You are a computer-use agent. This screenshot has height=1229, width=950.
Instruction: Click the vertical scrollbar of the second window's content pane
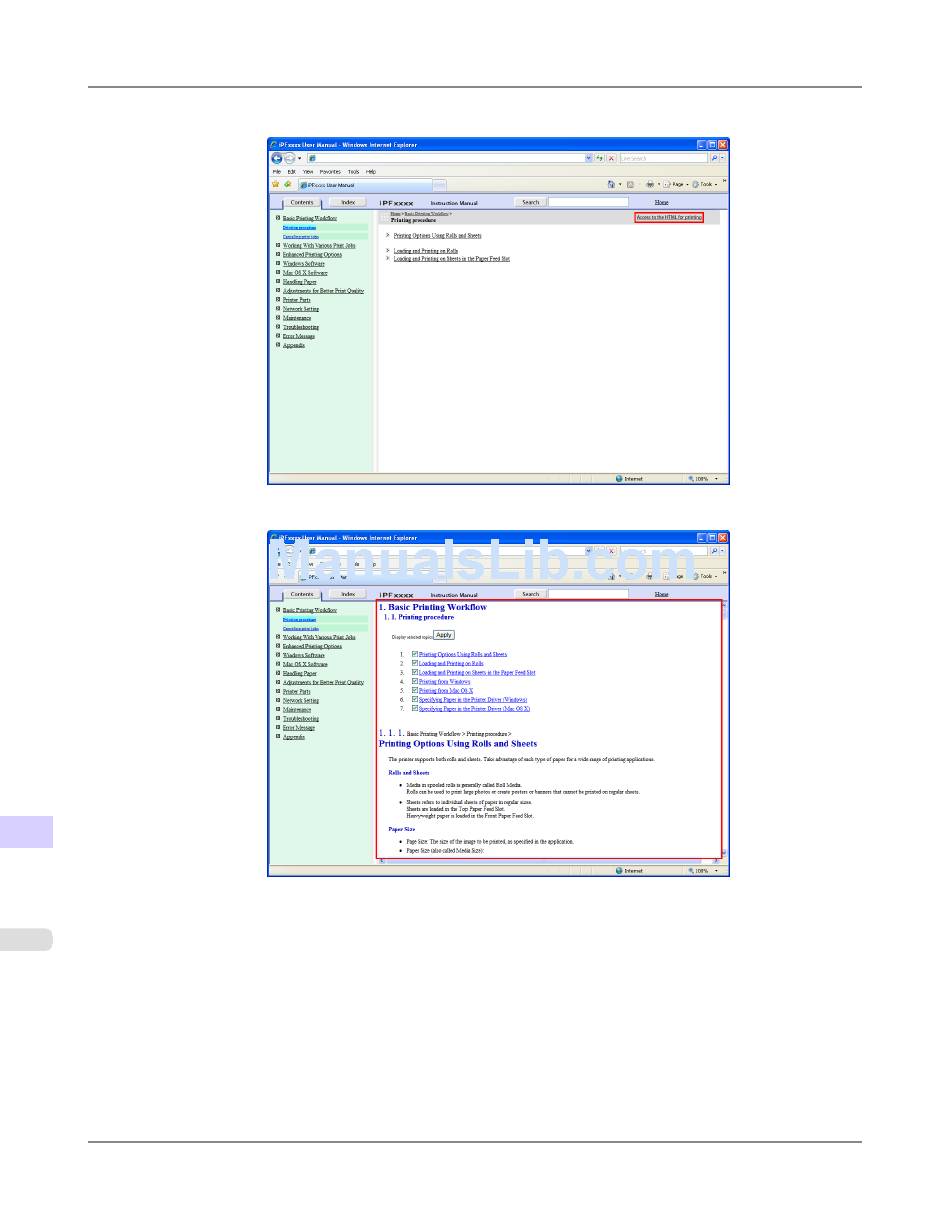click(725, 729)
